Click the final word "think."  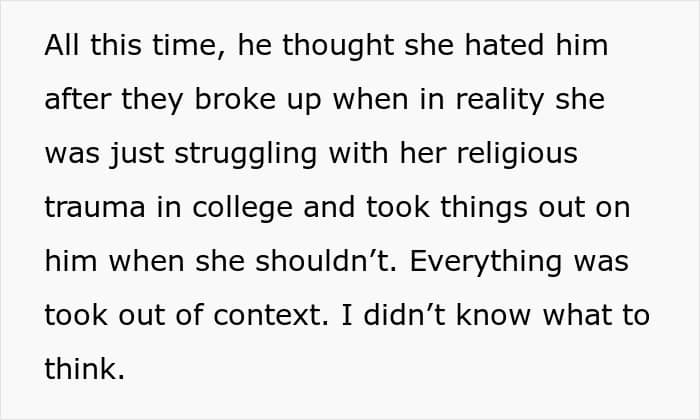(84, 369)
